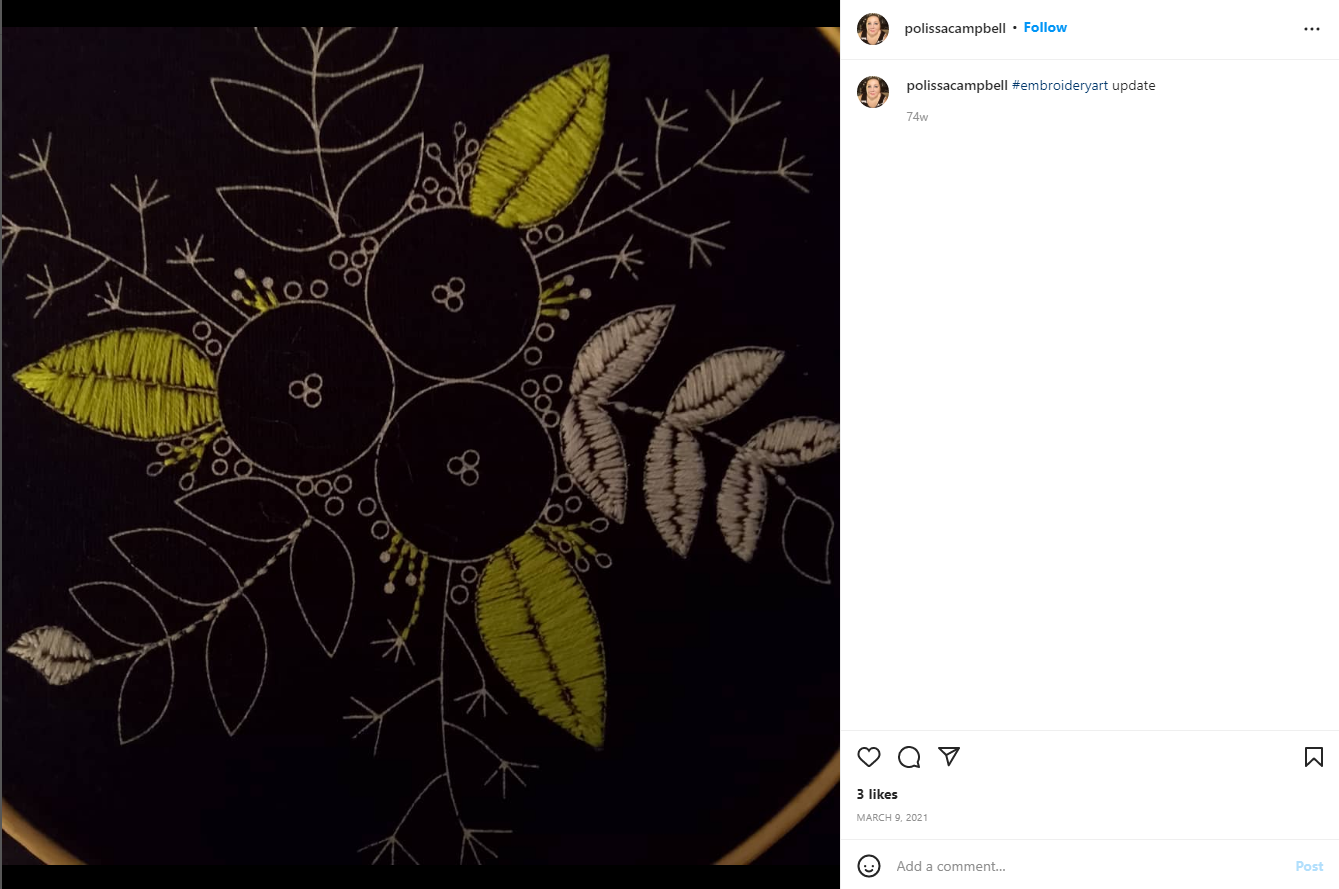Open comments via speech bubble icon
Image resolution: width=1339 pixels, height=889 pixels.
909,757
